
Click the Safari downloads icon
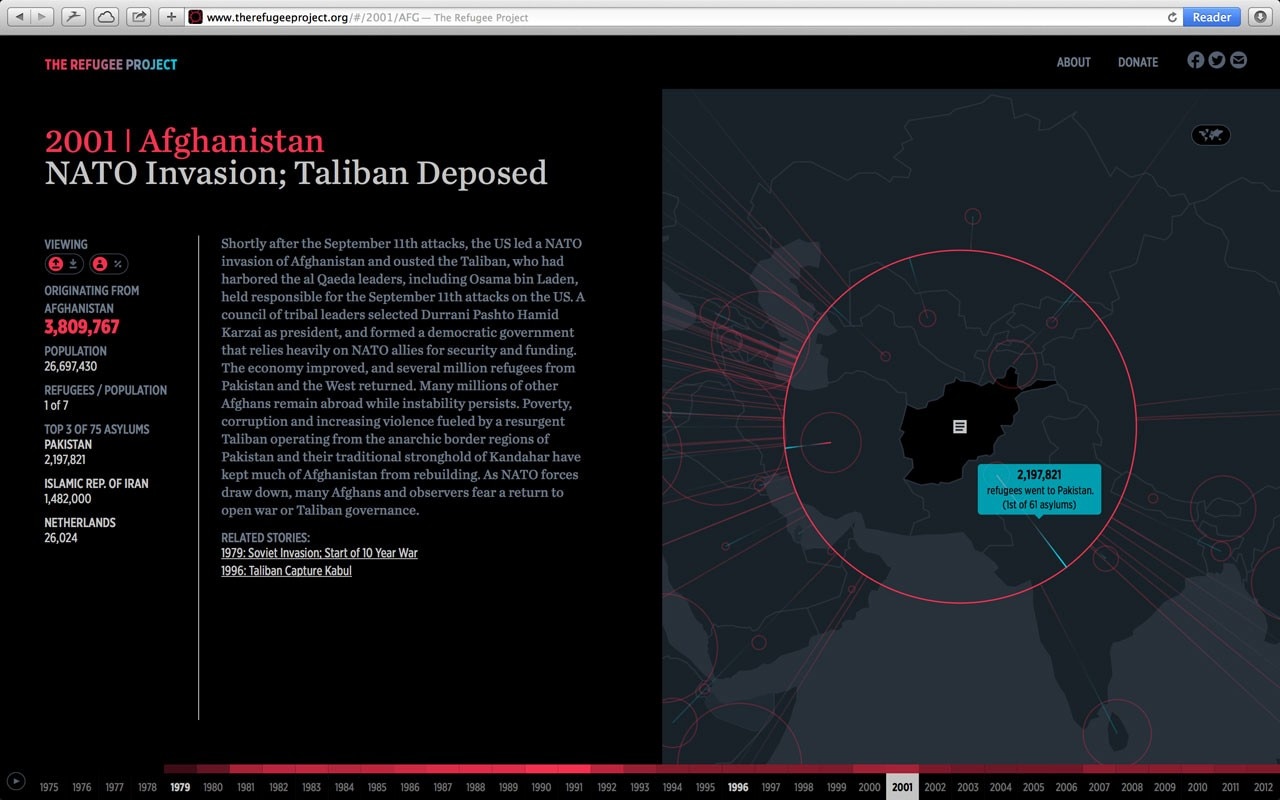tap(1260, 17)
